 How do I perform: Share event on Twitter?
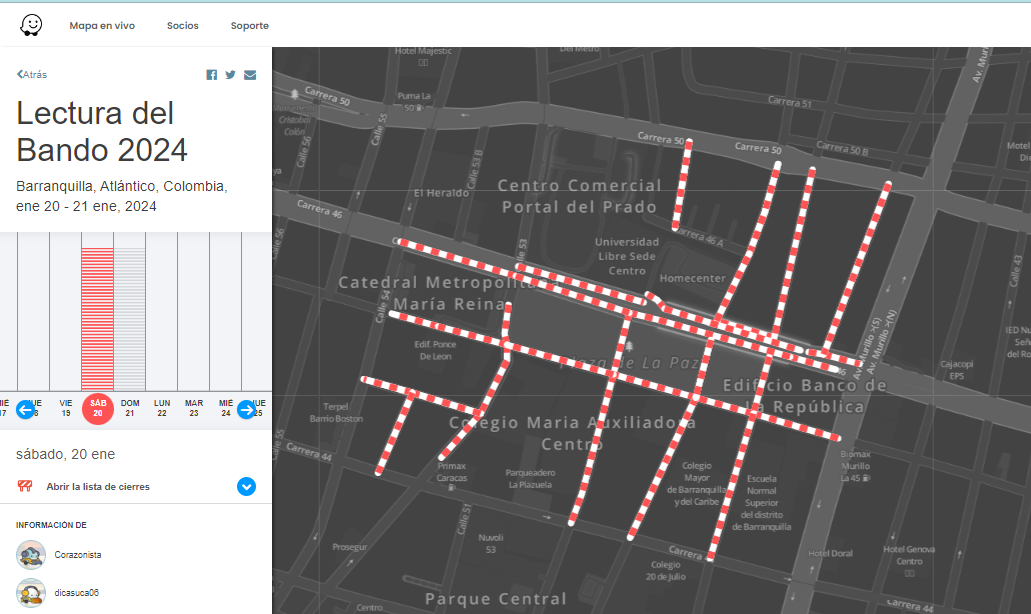[230, 75]
